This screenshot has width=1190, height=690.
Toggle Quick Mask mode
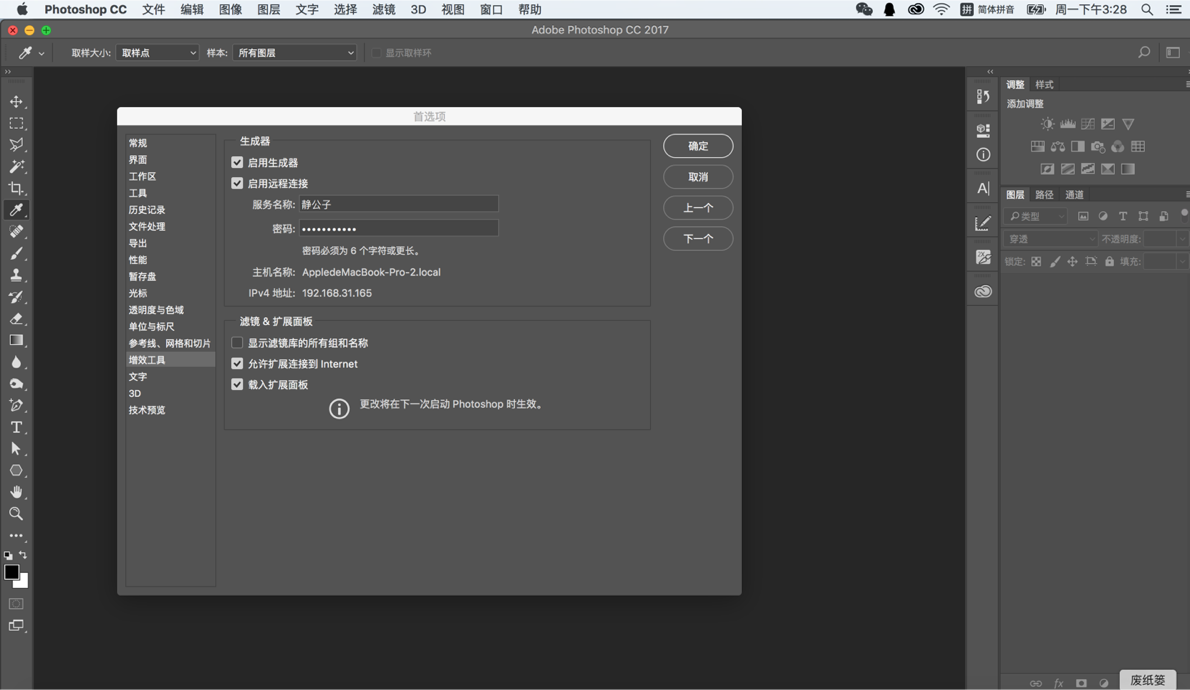point(16,604)
